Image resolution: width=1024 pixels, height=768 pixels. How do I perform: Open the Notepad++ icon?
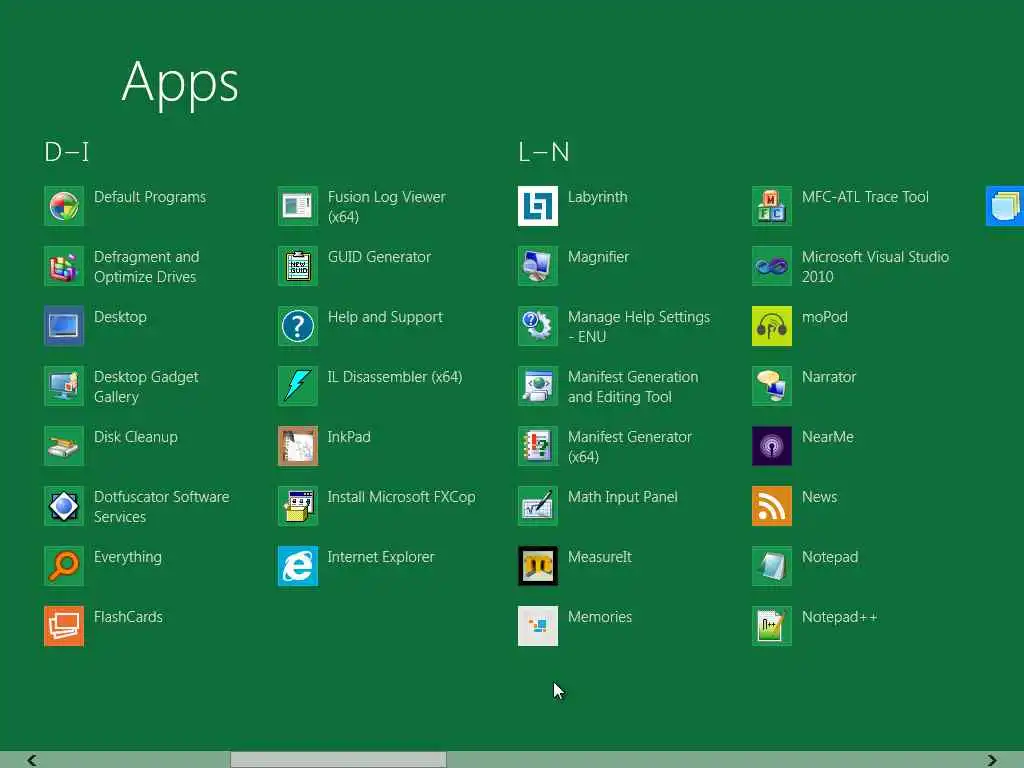click(772, 626)
